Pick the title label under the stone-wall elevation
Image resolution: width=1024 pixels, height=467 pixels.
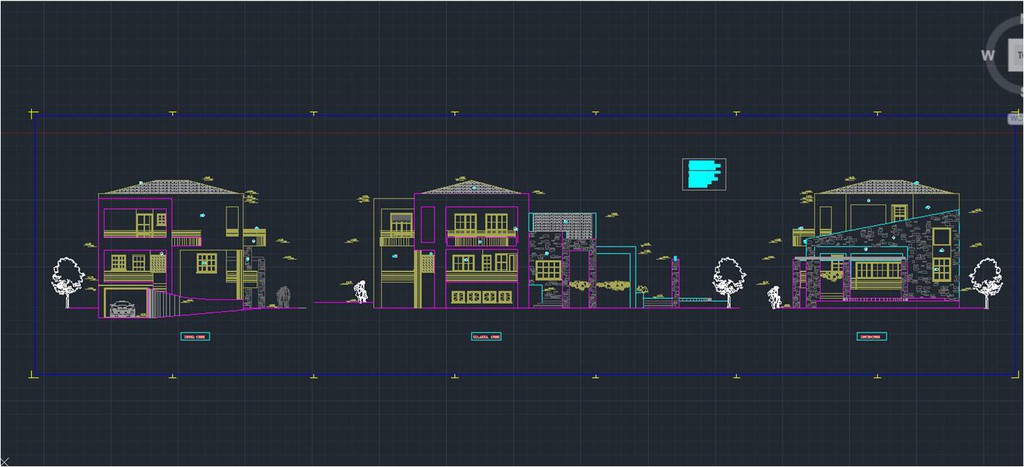(x=872, y=336)
